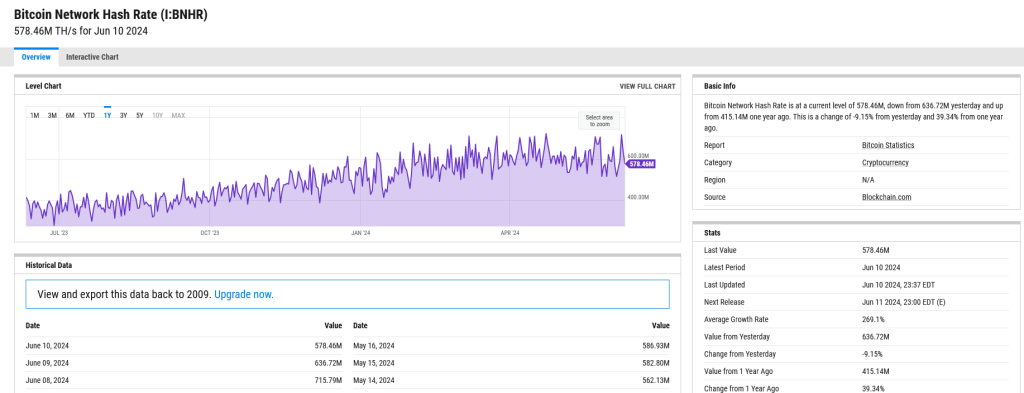The height and width of the screenshot is (393, 1024).
Task: Click the Level Chart panel heading
Action: tap(44, 86)
